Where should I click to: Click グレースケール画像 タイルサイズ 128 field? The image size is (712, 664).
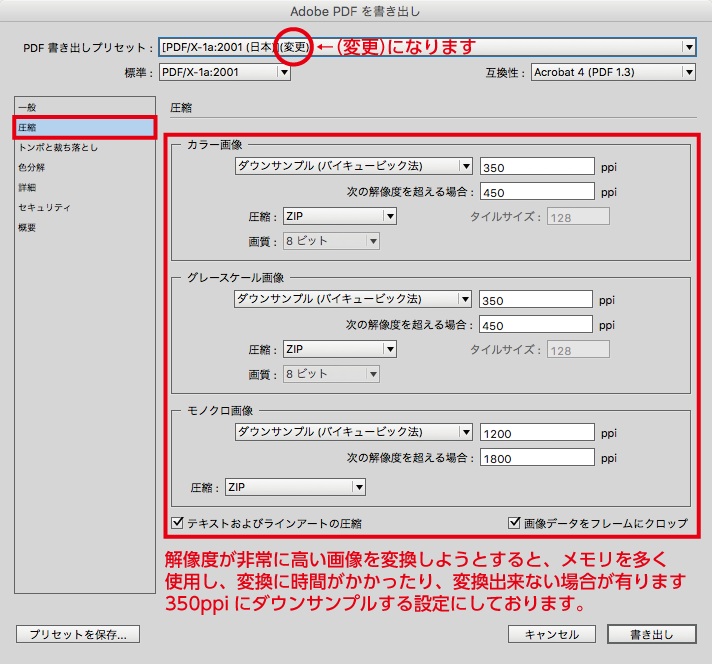[x=578, y=350]
